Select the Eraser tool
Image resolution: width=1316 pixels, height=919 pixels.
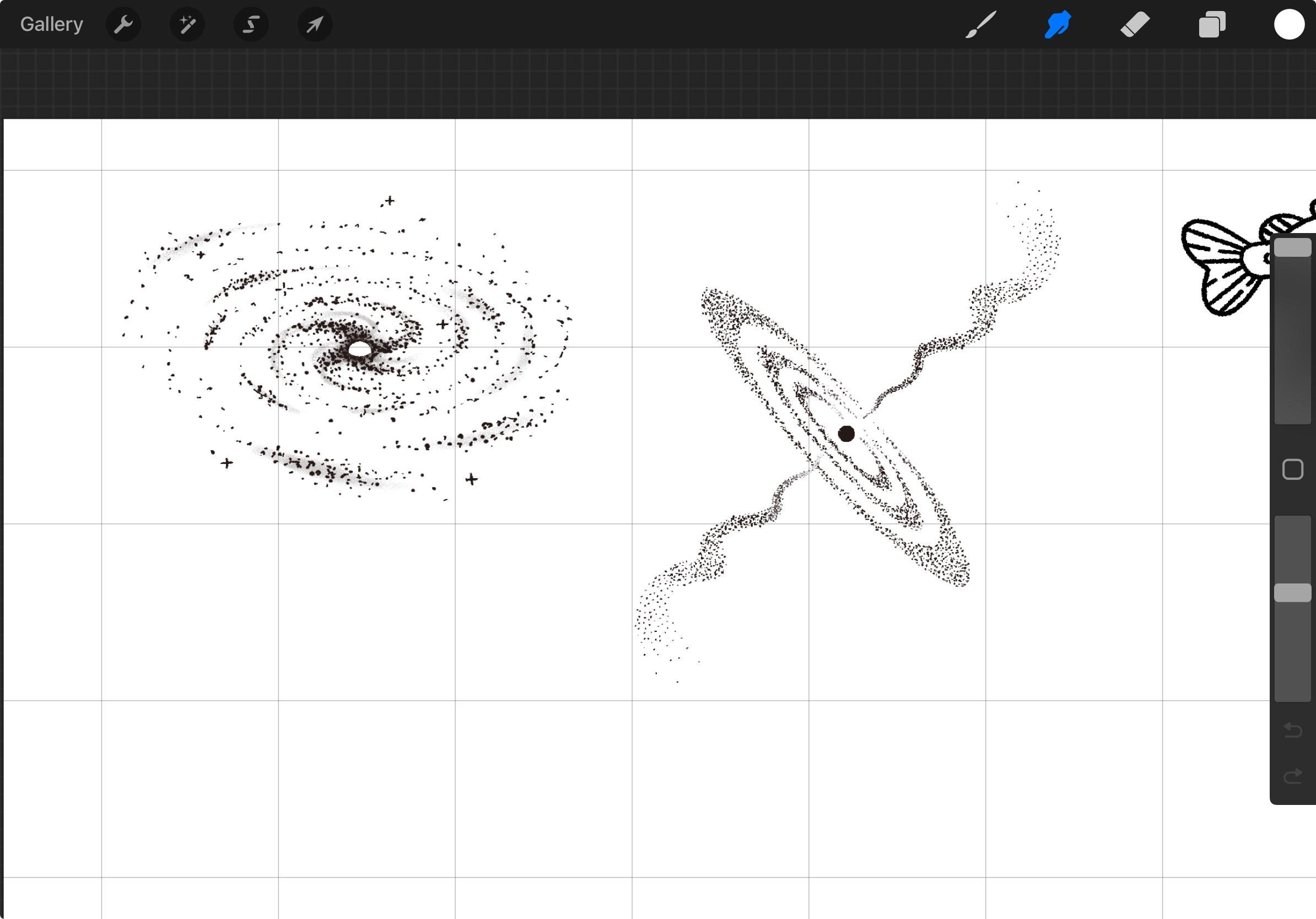[1135, 25]
